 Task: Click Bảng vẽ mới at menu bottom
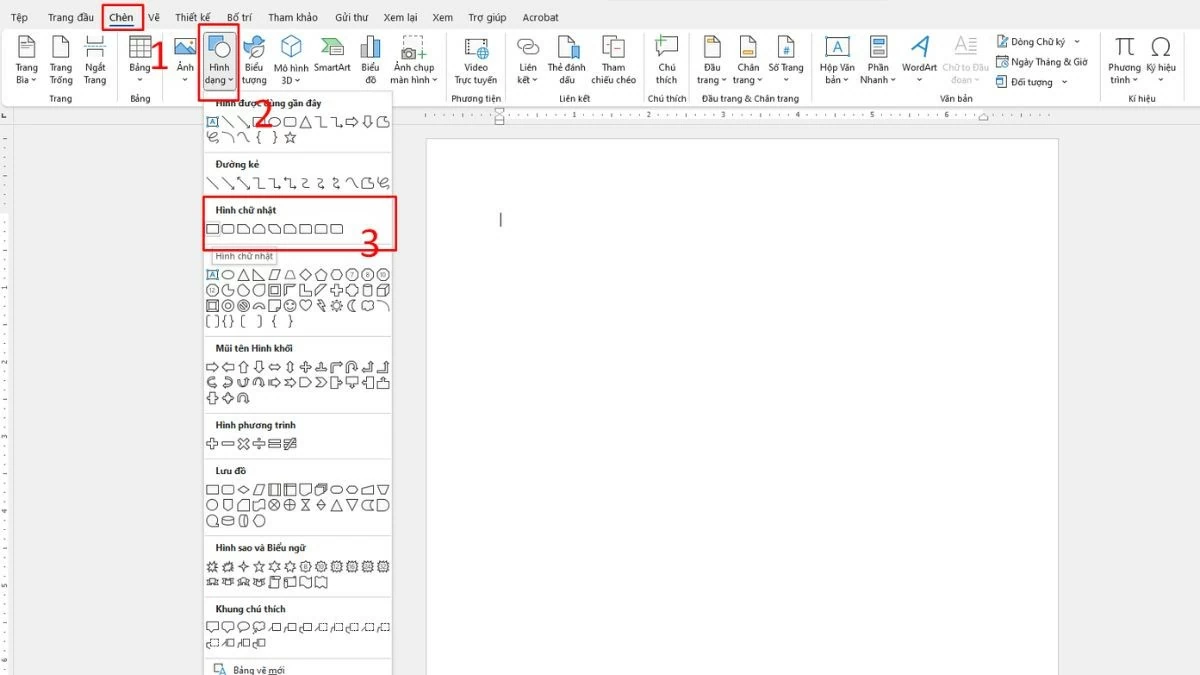pyautogui.click(x=257, y=669)
